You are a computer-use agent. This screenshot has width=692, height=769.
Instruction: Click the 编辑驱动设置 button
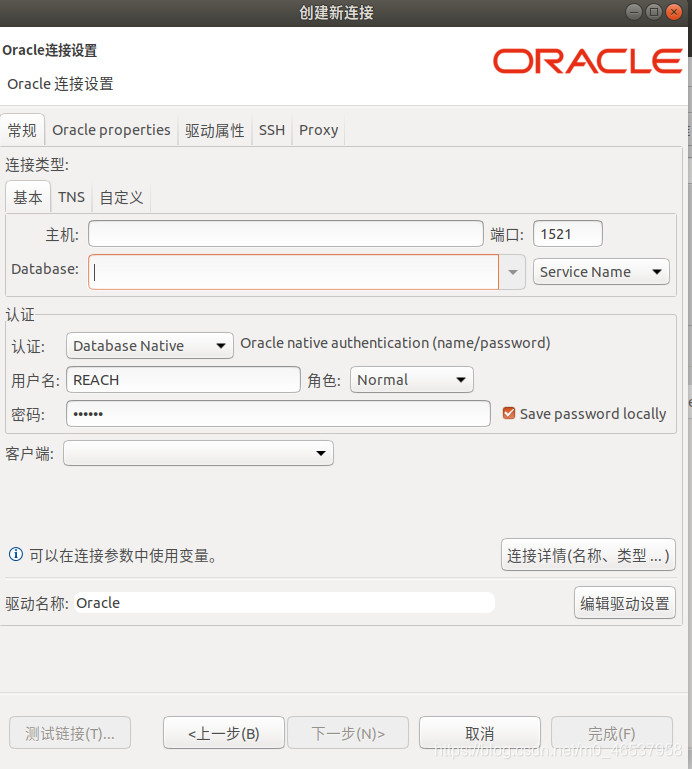(x=624, y=603)
